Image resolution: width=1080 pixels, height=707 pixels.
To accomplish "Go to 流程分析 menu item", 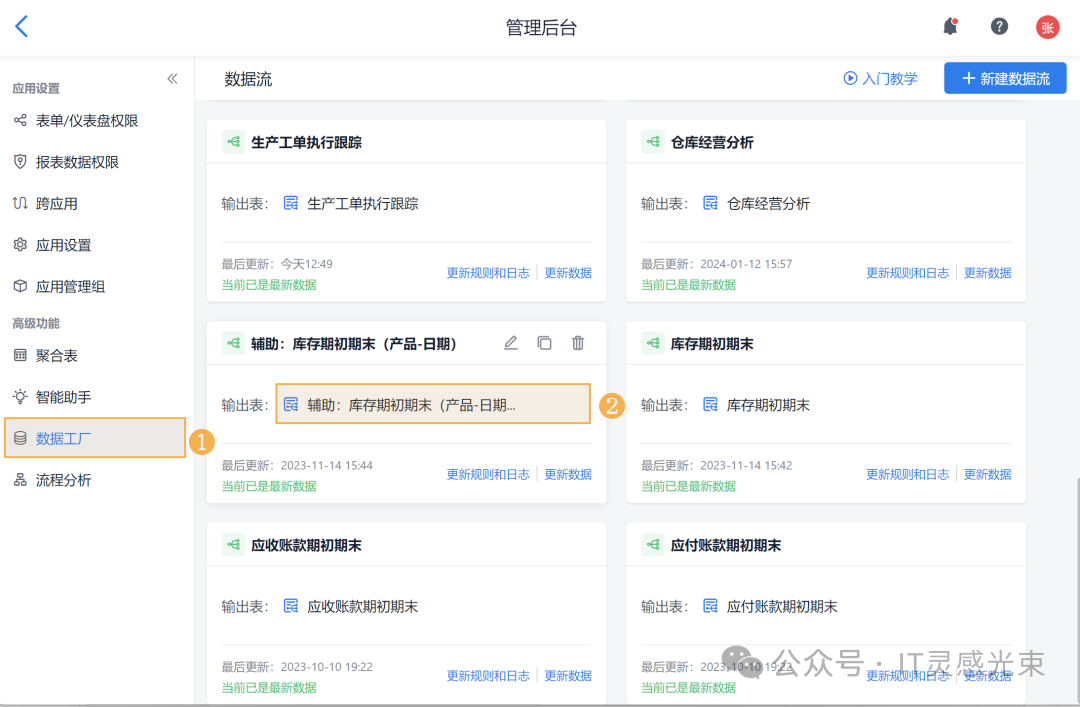I will (63, 480).
